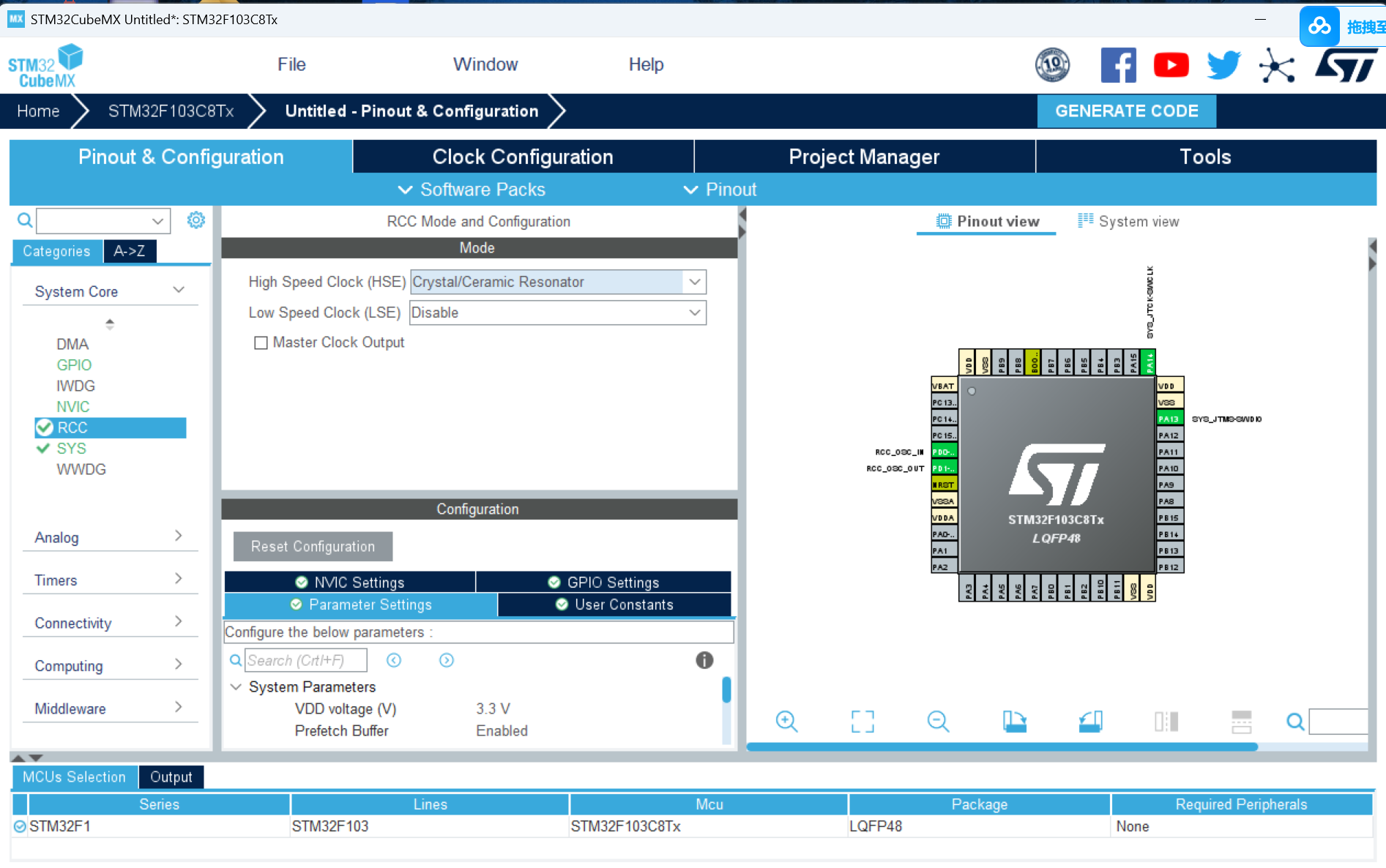Image resolution: width=1386 pixels, height=868 pixels.
Task: Click the ST community network icon
Action: [1277, 66]
